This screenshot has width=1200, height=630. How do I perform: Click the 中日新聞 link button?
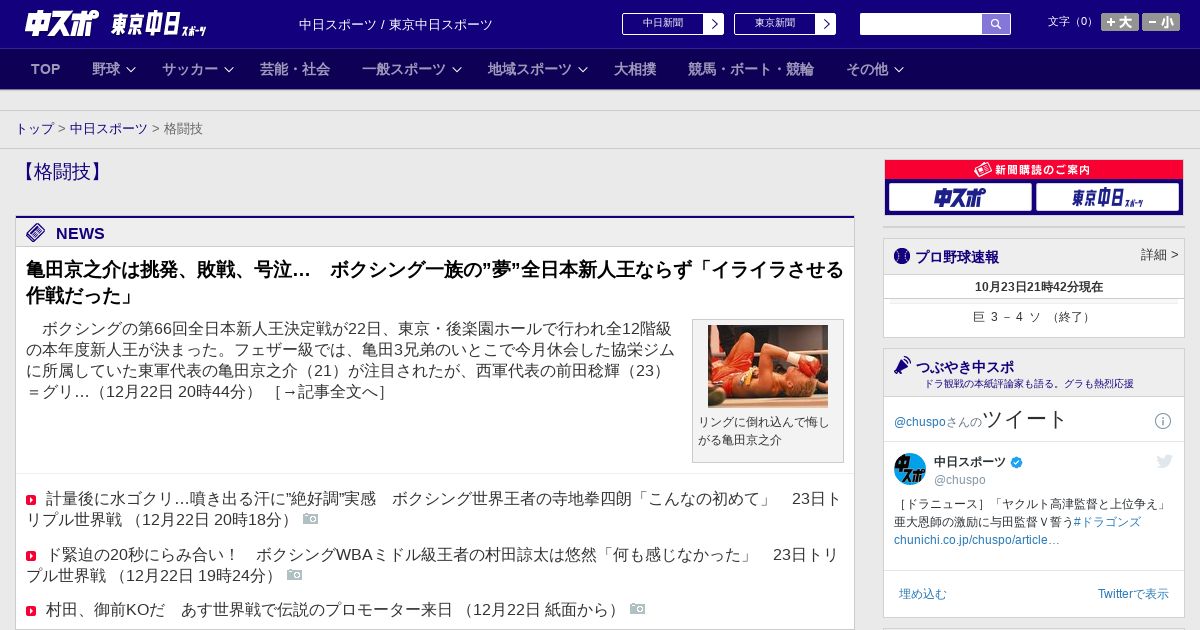tap(663, 23)
